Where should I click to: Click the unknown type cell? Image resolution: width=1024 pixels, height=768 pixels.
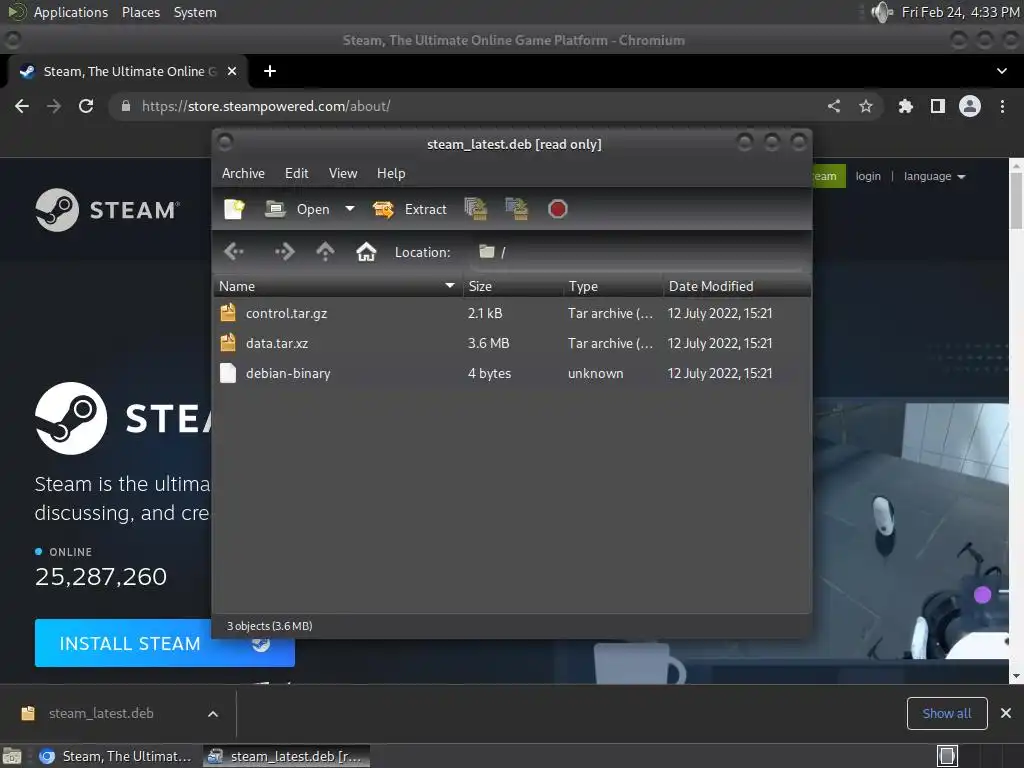pos(596,374)
